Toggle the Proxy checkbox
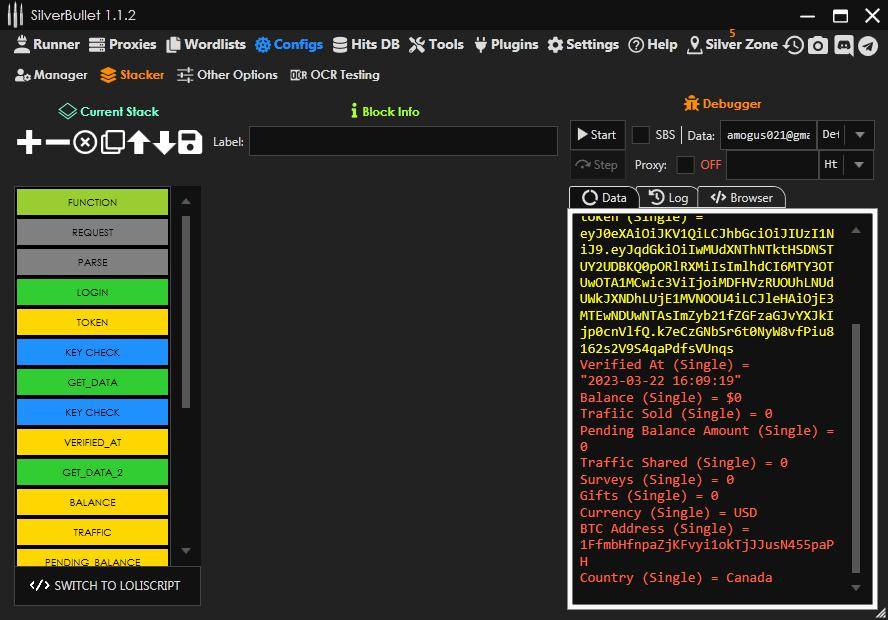 [685, 165]
